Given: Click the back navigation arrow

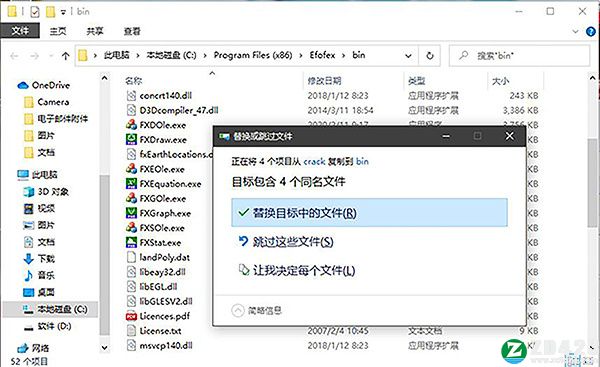Looking at the screenshot, I should pyautogui.click(x=14, y=56).
